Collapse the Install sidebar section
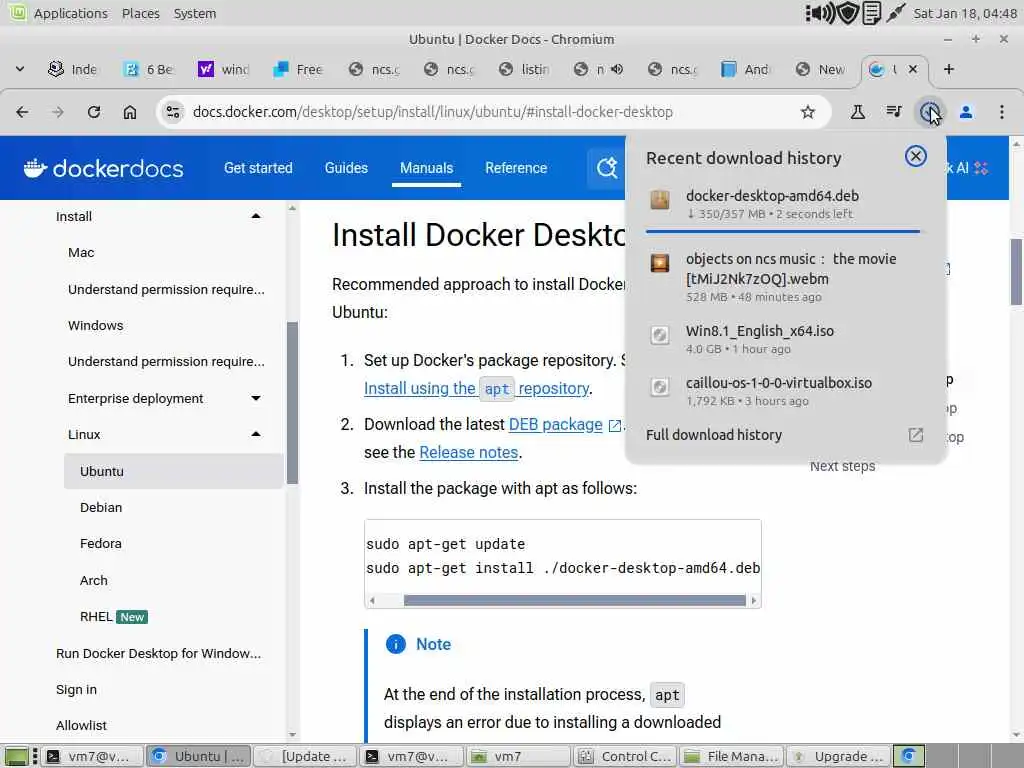This screenshot has width=1024, height=768. click(x=256, y=216)
